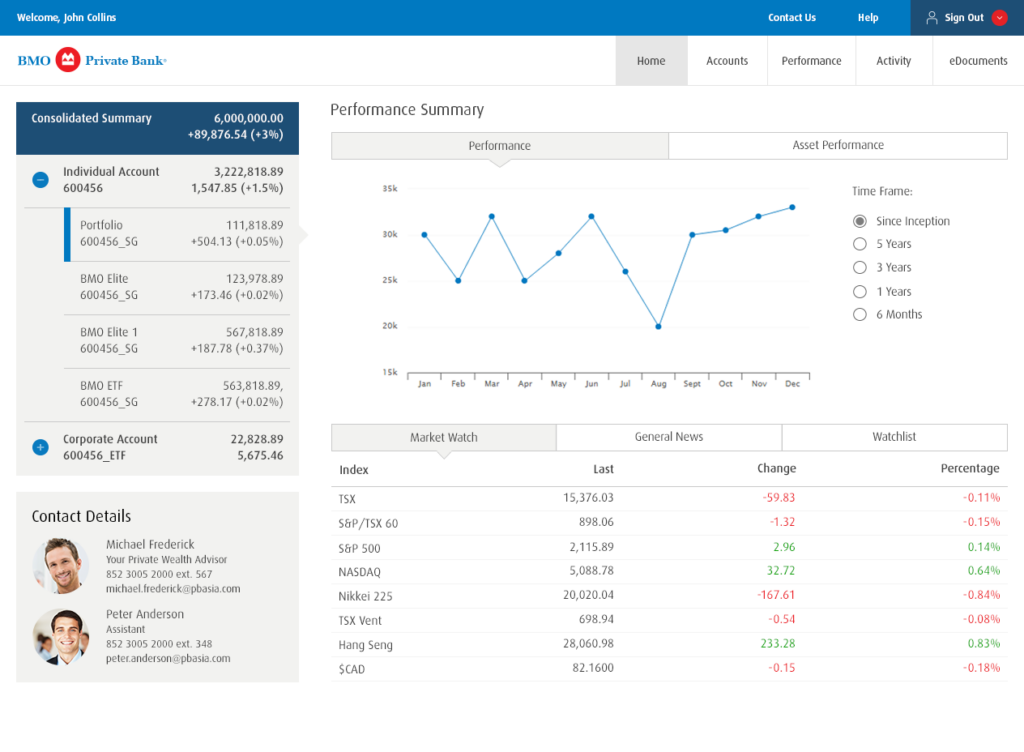Select the Since Inception time frame

(860, 221)
